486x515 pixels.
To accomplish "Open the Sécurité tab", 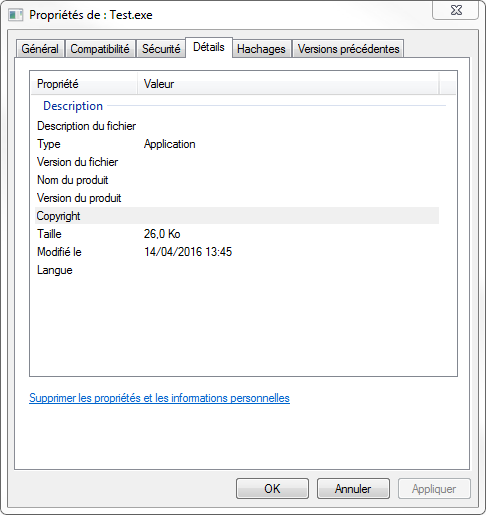I will [161, 49].
